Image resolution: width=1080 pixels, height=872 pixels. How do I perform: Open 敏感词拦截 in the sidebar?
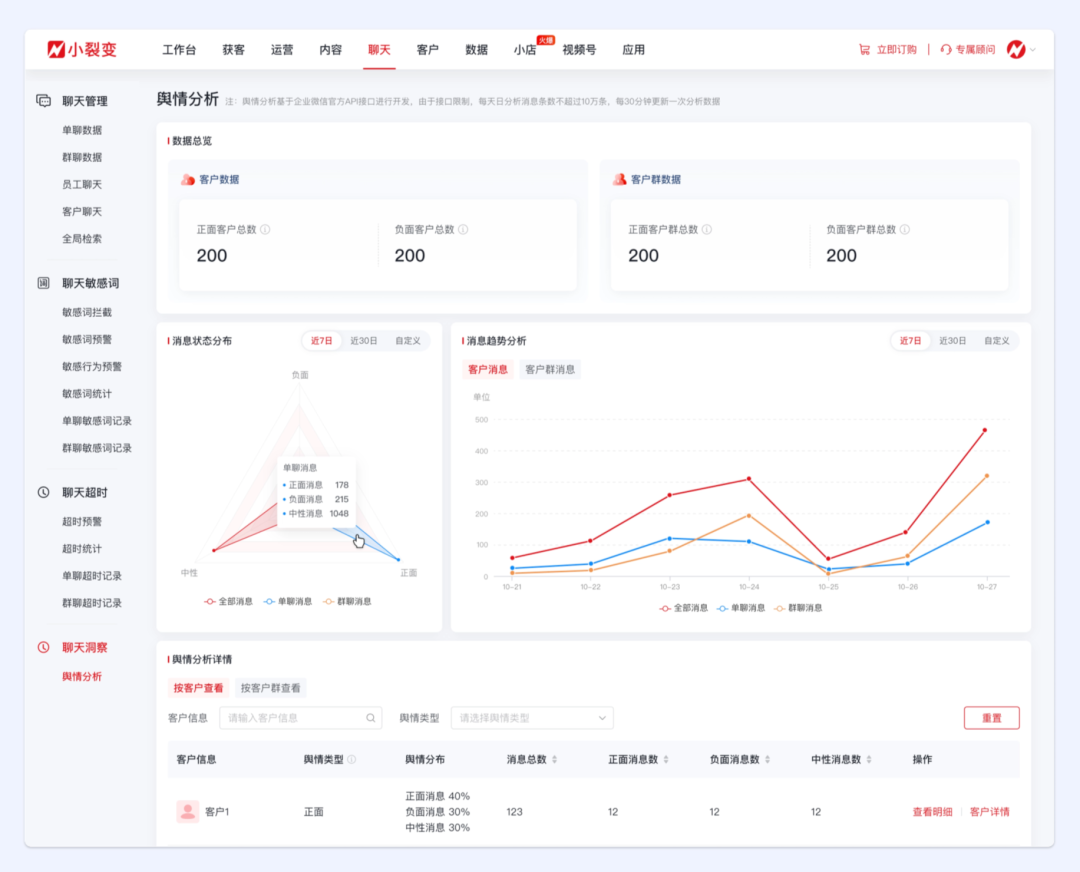(x=87, y=312)
